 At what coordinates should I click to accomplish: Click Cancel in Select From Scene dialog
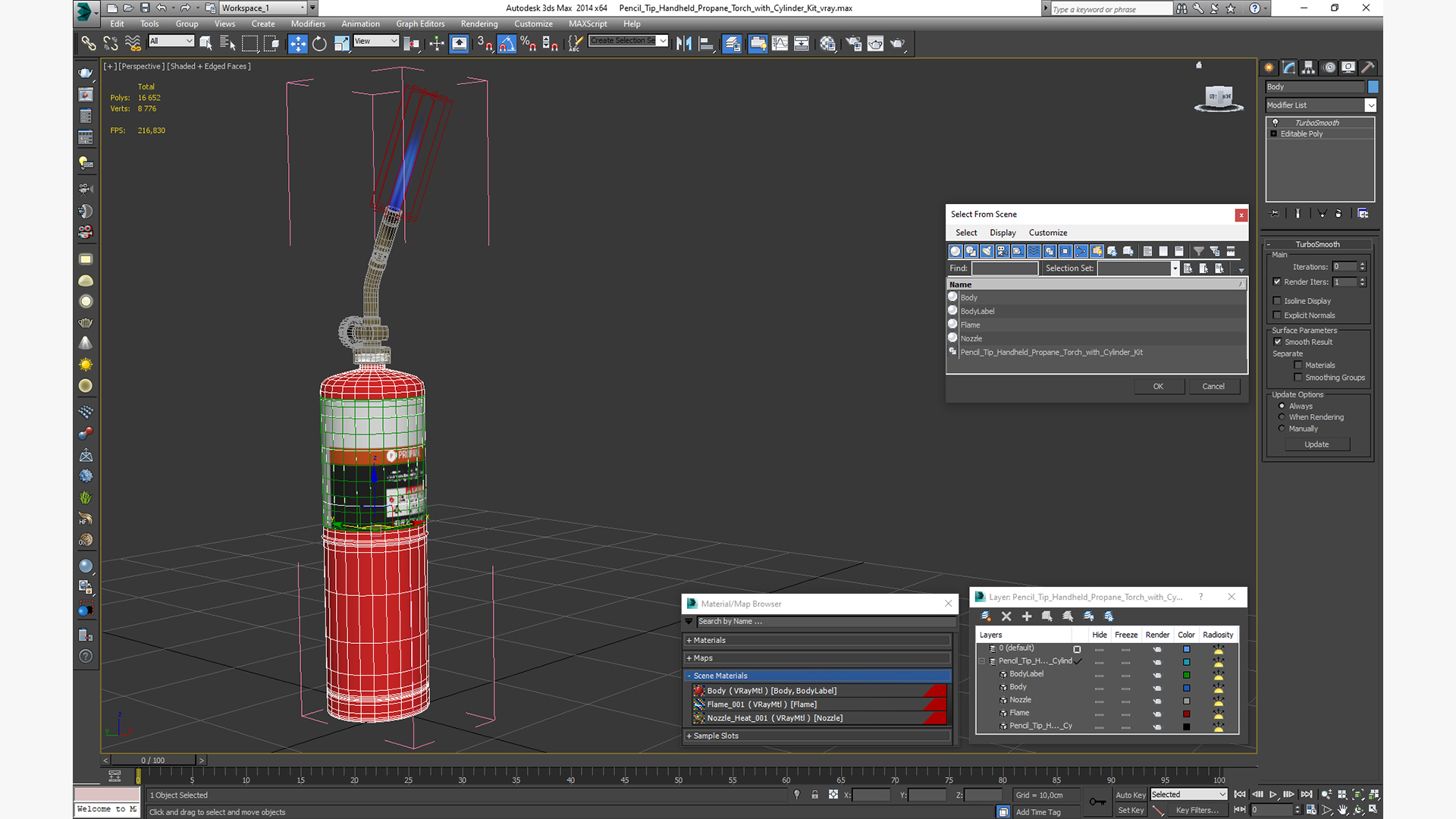point(1213,387)
